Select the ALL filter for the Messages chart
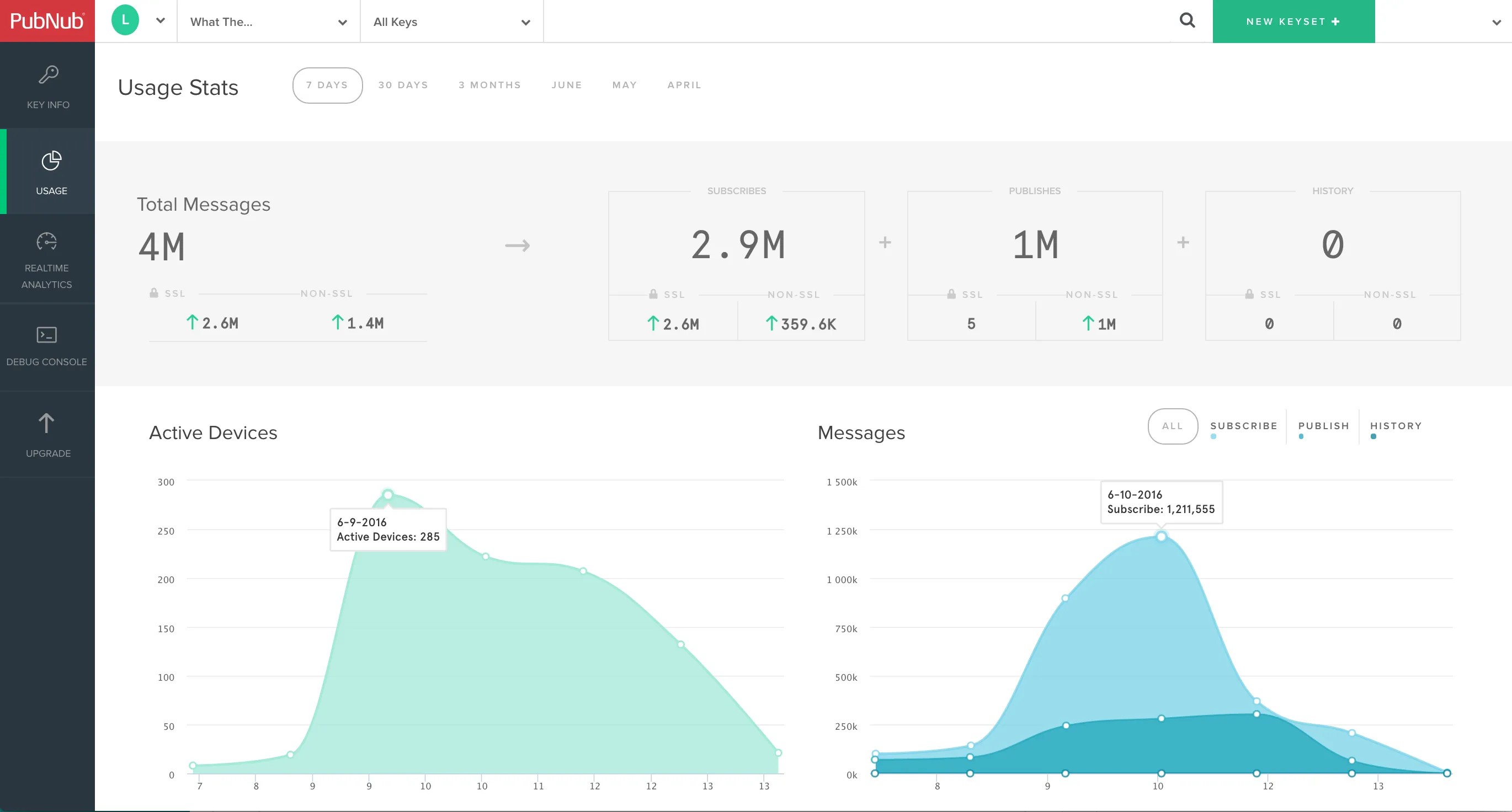 point(1172,426)
